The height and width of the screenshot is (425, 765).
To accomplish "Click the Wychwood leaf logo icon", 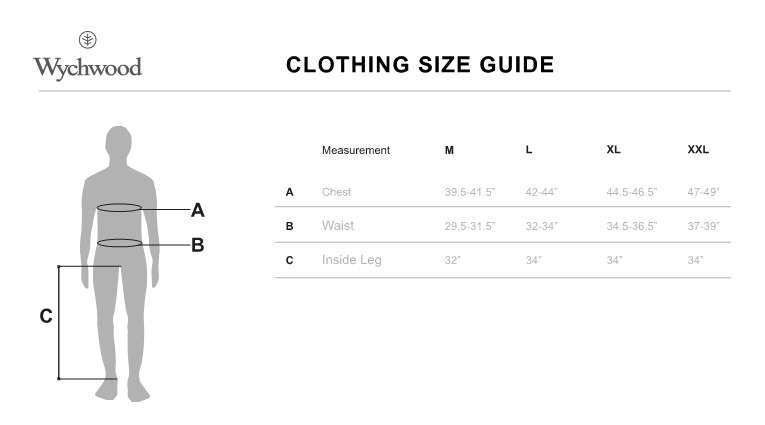I will (x=88, y=40).
